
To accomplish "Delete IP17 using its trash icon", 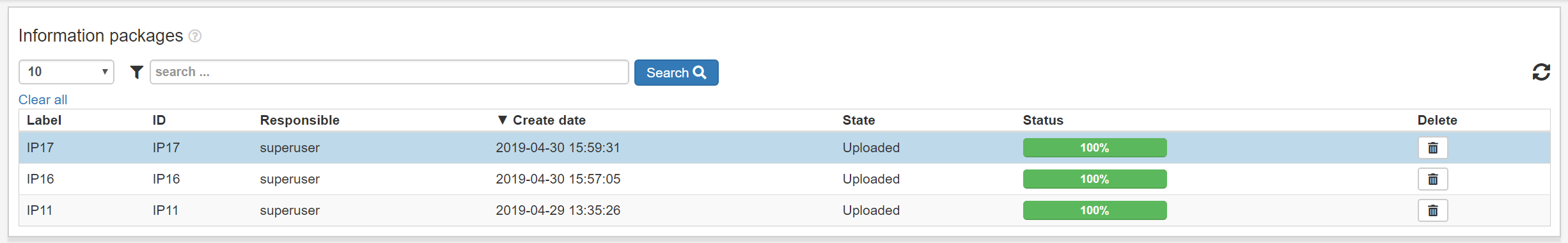I will 1433,148.
